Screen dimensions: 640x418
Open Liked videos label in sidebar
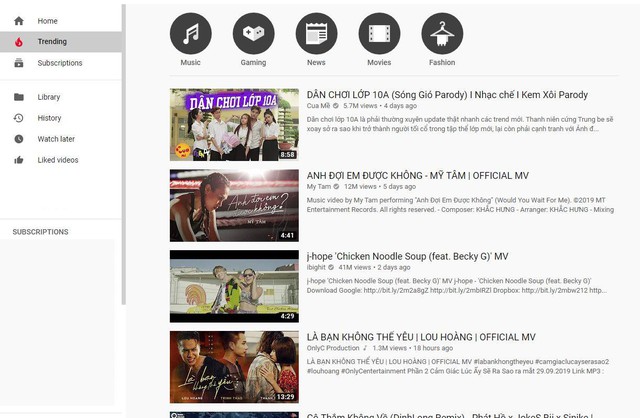pyautogui.click(x=58, y=160)
